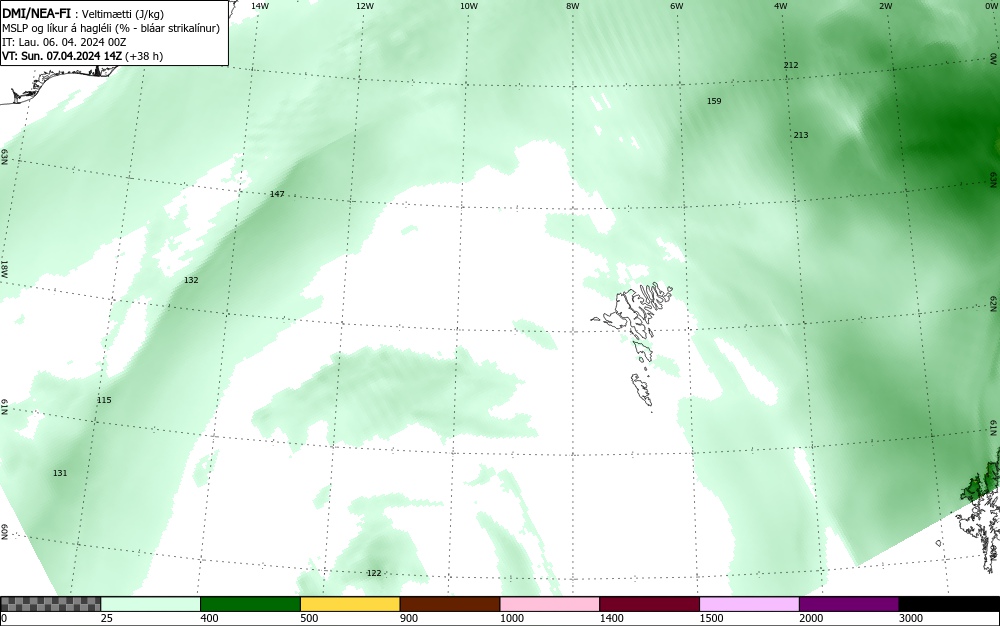Image resolution: width=1000 pixels, height=626 pixels.
Task: Click the map value 131
Action: (x=60, y=473)
